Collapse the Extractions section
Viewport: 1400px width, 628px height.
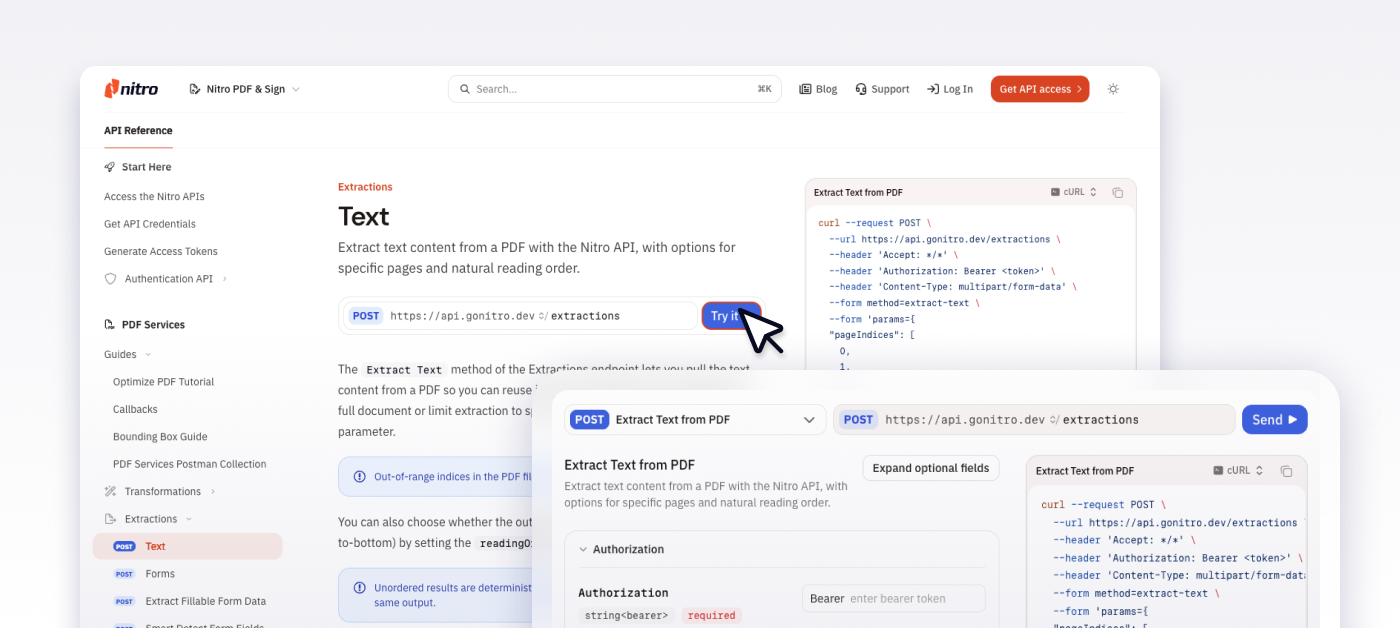pos(149,519)
